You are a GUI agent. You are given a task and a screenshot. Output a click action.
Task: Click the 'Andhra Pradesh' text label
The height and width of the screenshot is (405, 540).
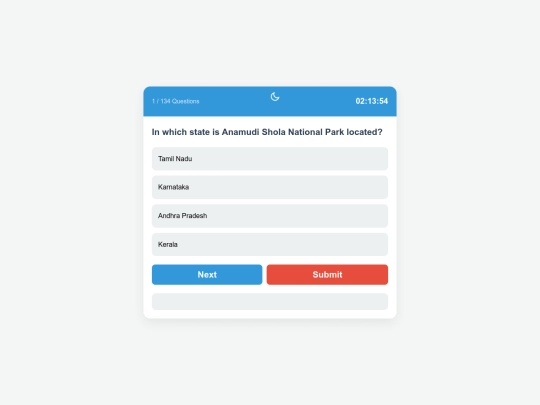(x=183, y=216)
